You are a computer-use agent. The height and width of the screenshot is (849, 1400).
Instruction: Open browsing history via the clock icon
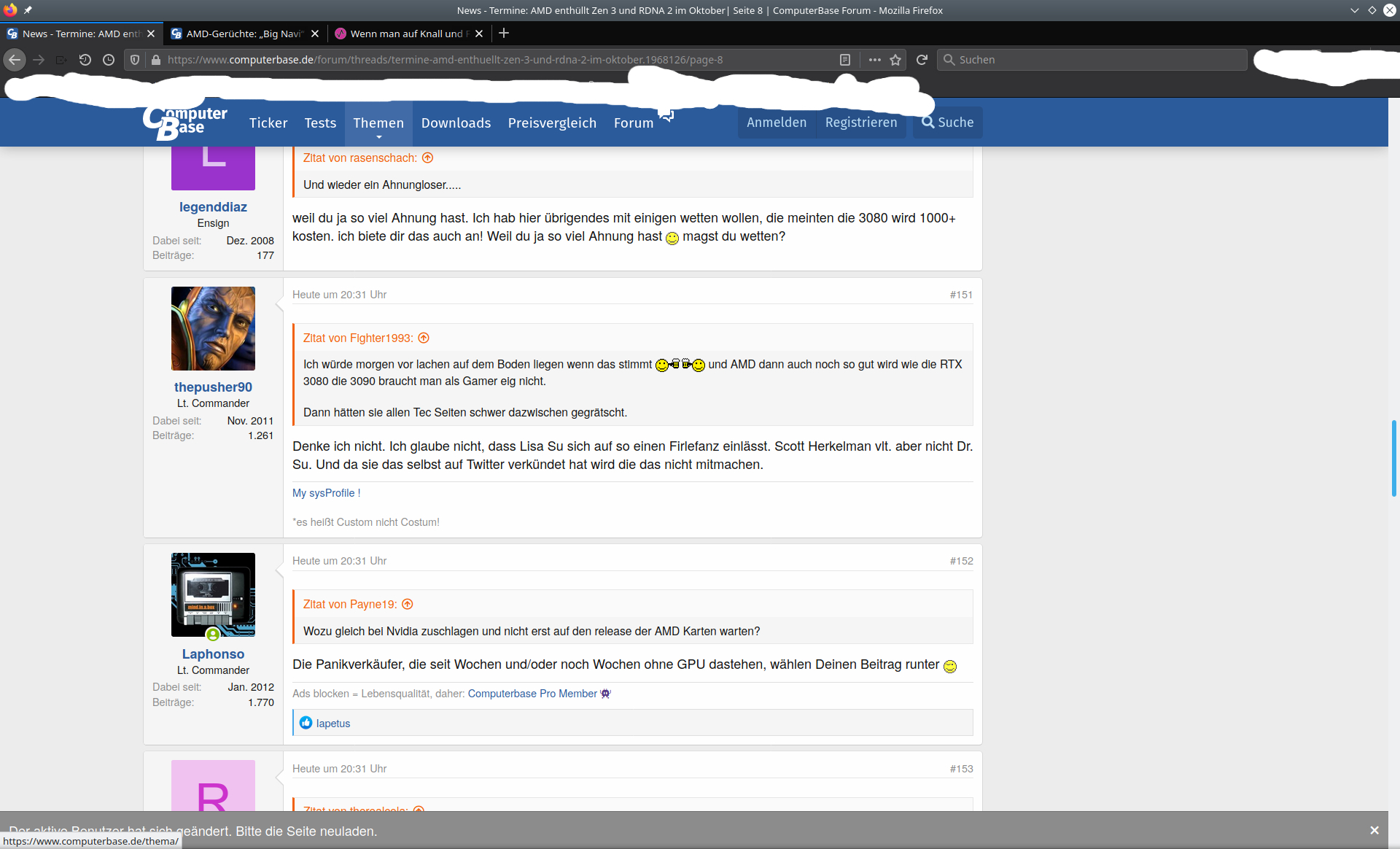coord(109,60)
